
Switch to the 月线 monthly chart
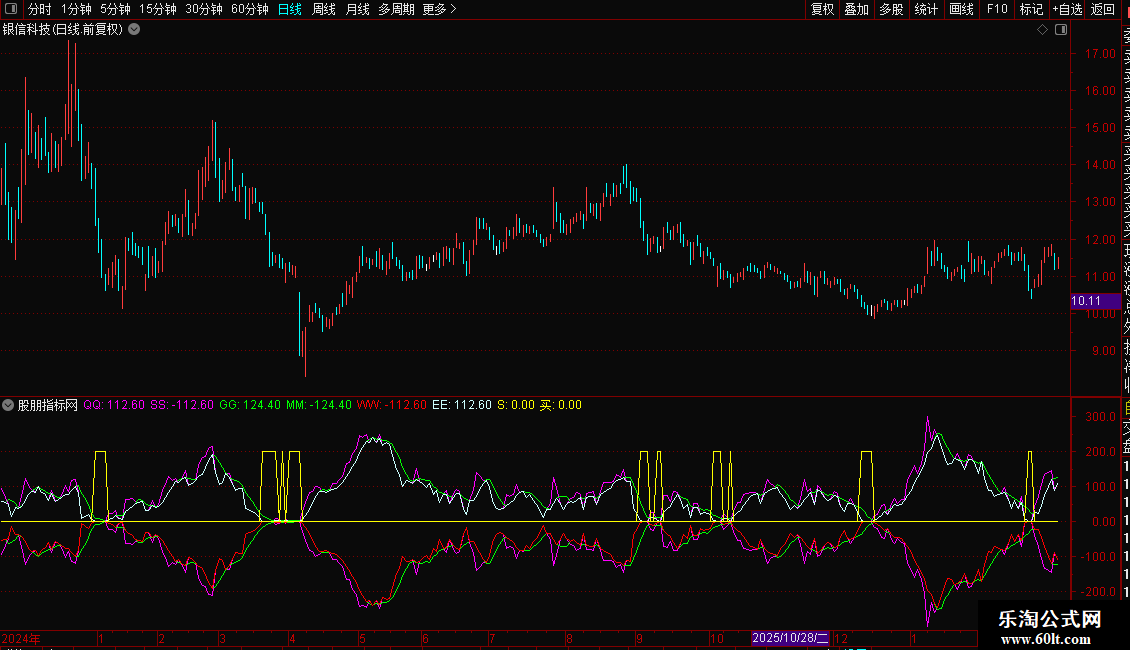[x=357, y=9]
